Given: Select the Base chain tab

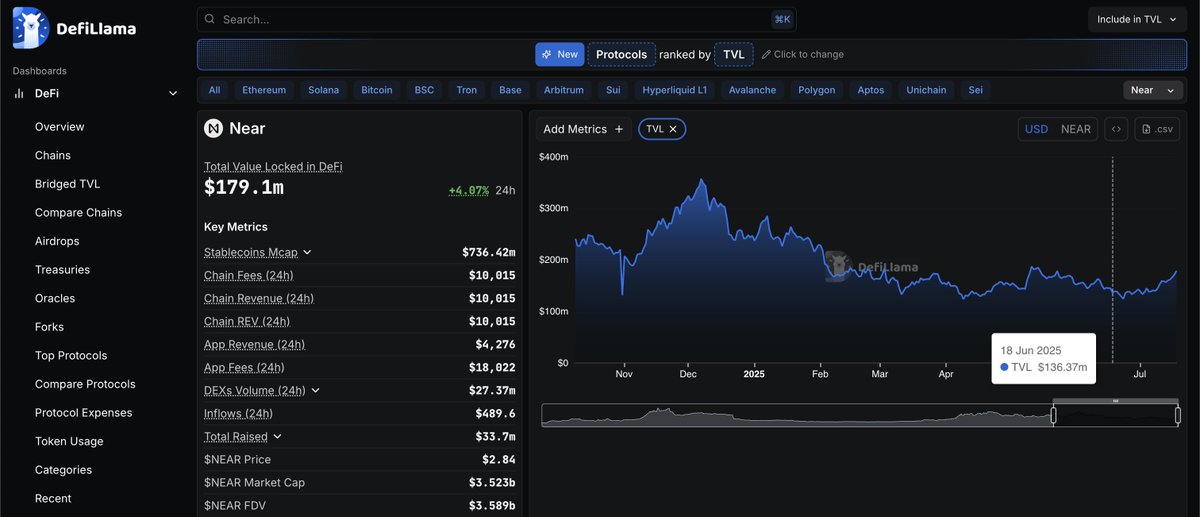Looking at the screenshot, I should click(510, 90).
